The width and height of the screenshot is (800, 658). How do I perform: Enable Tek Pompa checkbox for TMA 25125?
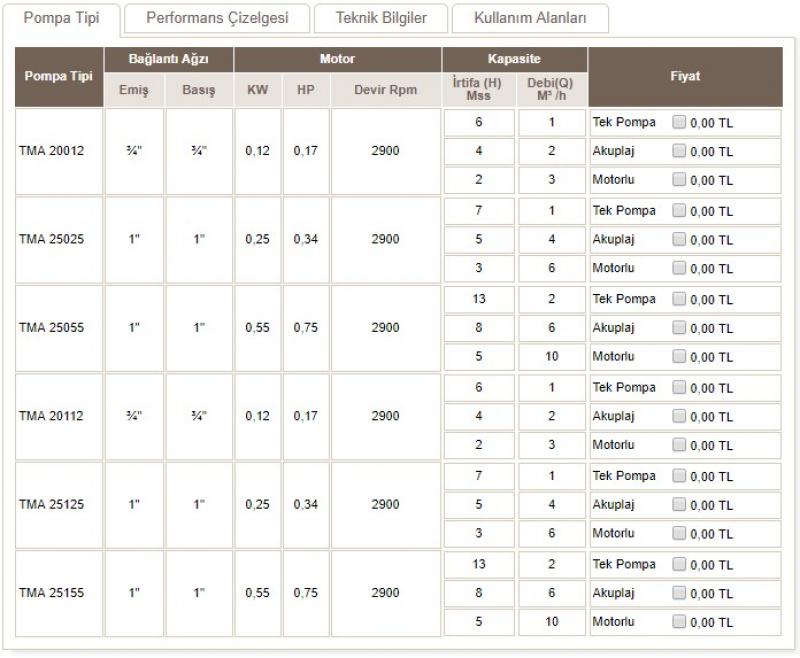pyautogui.click(x=680, y=477)
